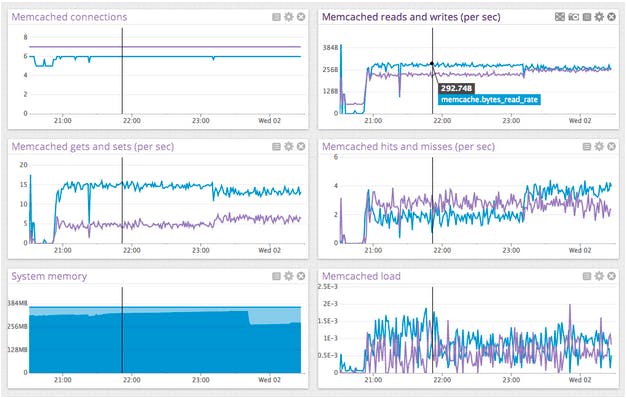
Task: Click the 22:00 cursor line on System memory
Action: click(122, 330)
